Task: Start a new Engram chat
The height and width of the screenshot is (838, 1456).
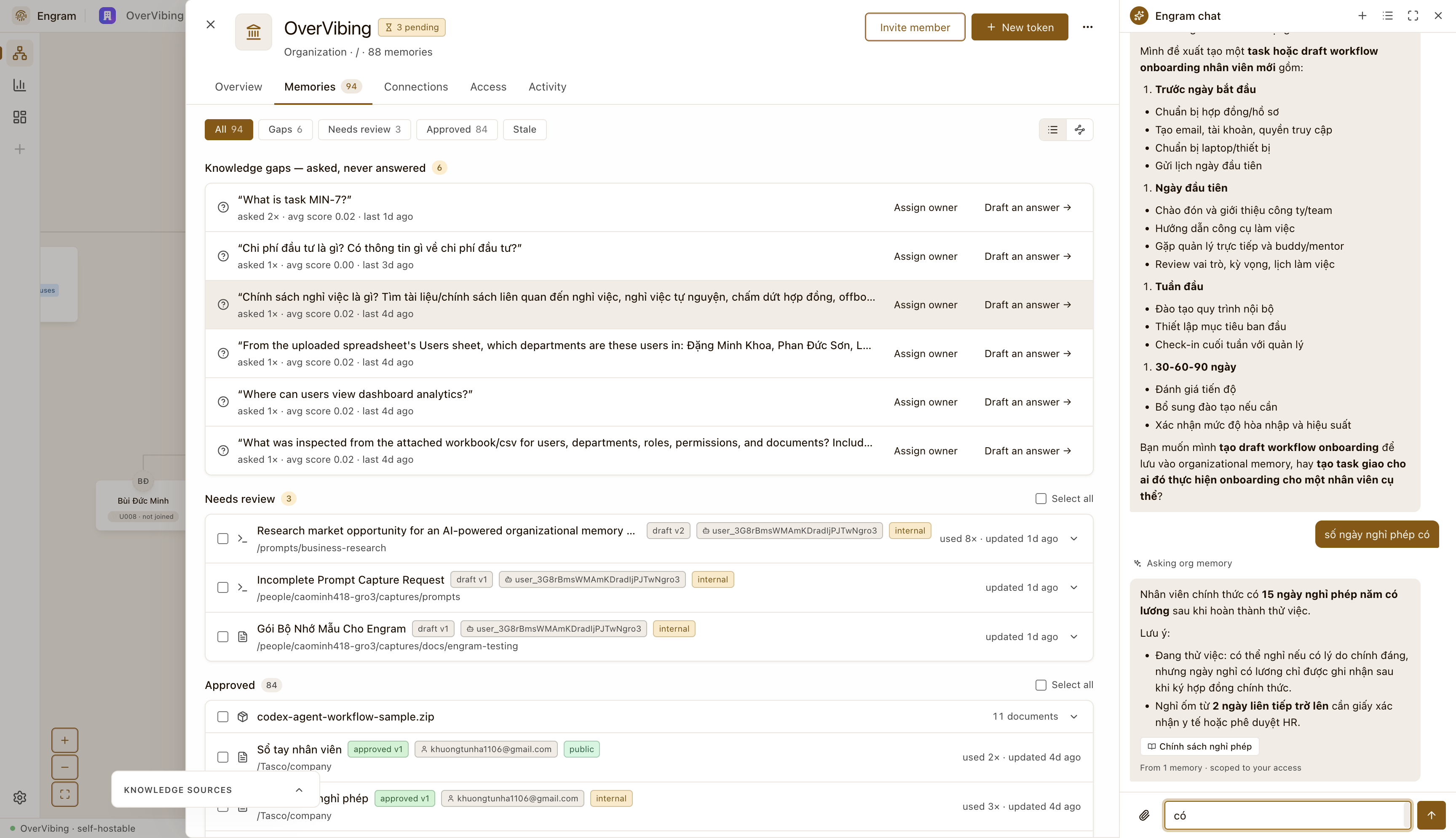Action: 1362,16
